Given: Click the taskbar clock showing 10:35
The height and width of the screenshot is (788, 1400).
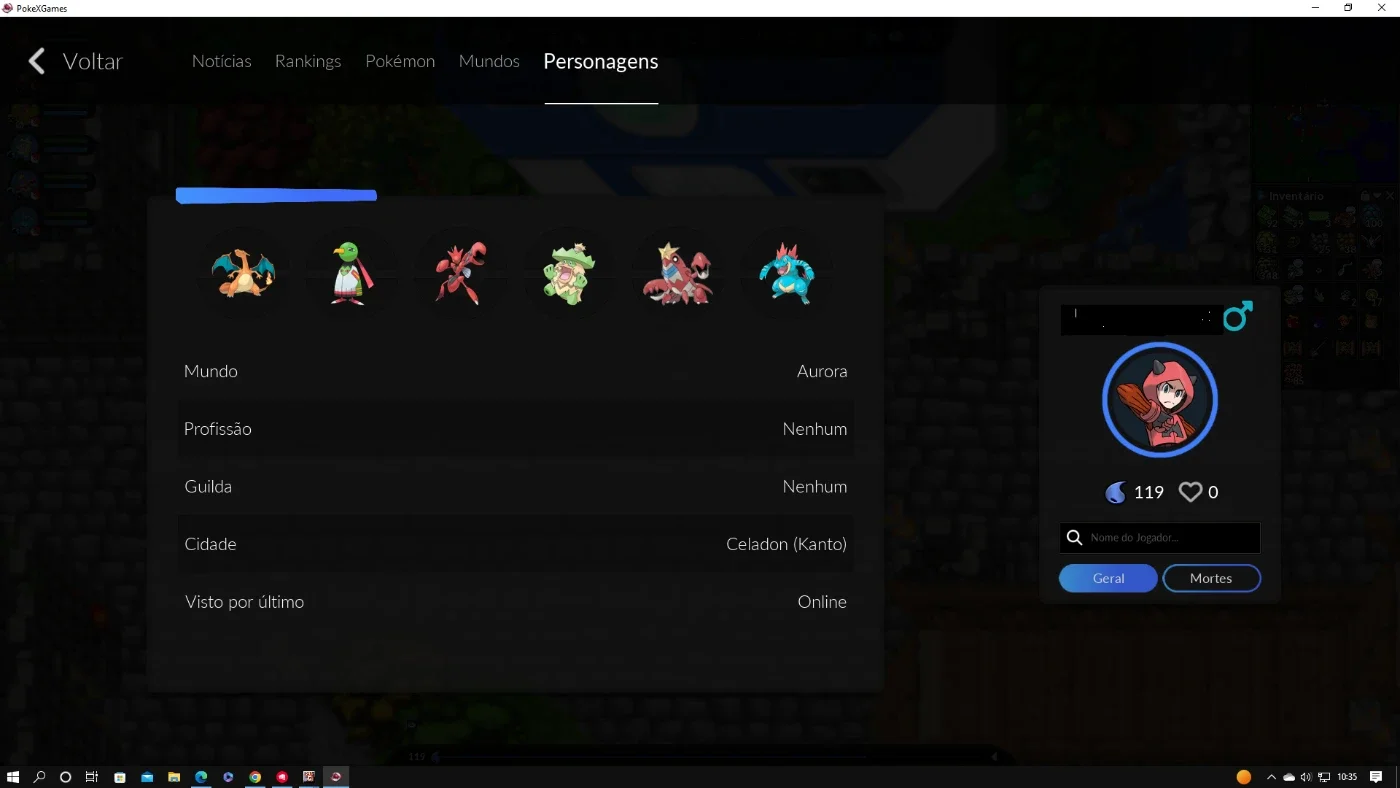Looking at the screenshot, I should [1347, 777].
